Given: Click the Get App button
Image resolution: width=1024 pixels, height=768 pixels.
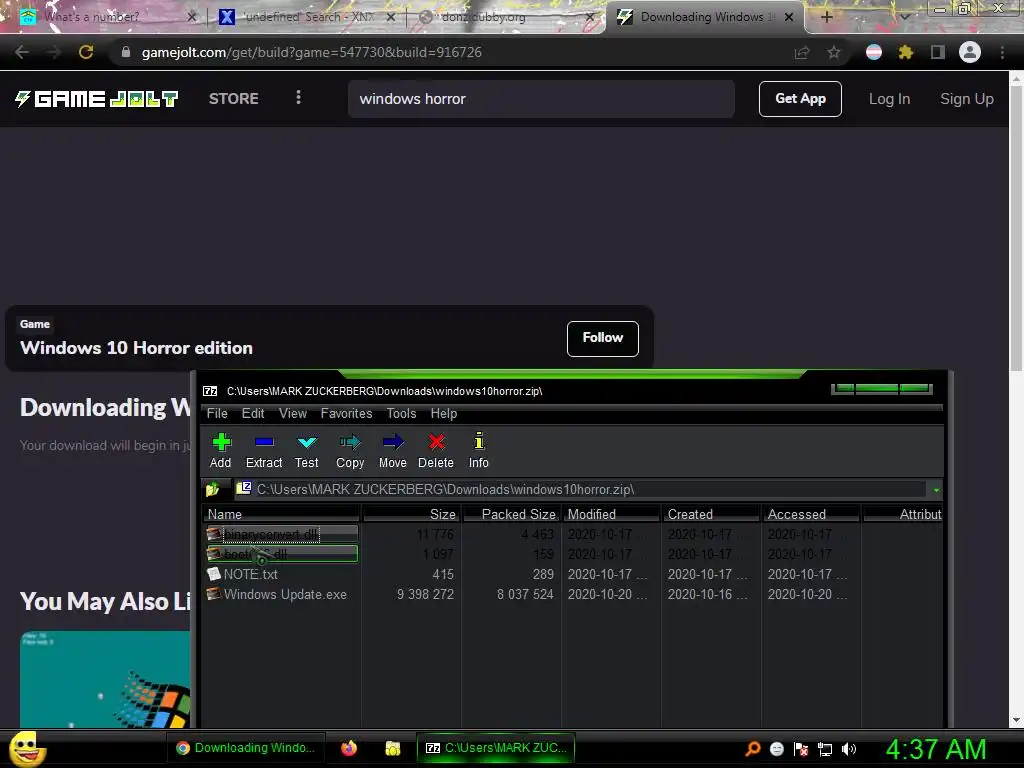Looking at the screenshot, I should pyautogui.click(x=800, y=99).
